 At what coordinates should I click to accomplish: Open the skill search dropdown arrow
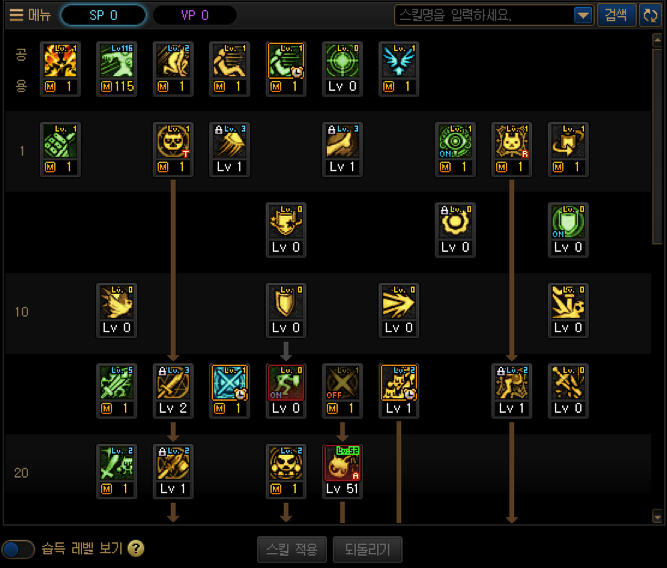pos(583,16)
